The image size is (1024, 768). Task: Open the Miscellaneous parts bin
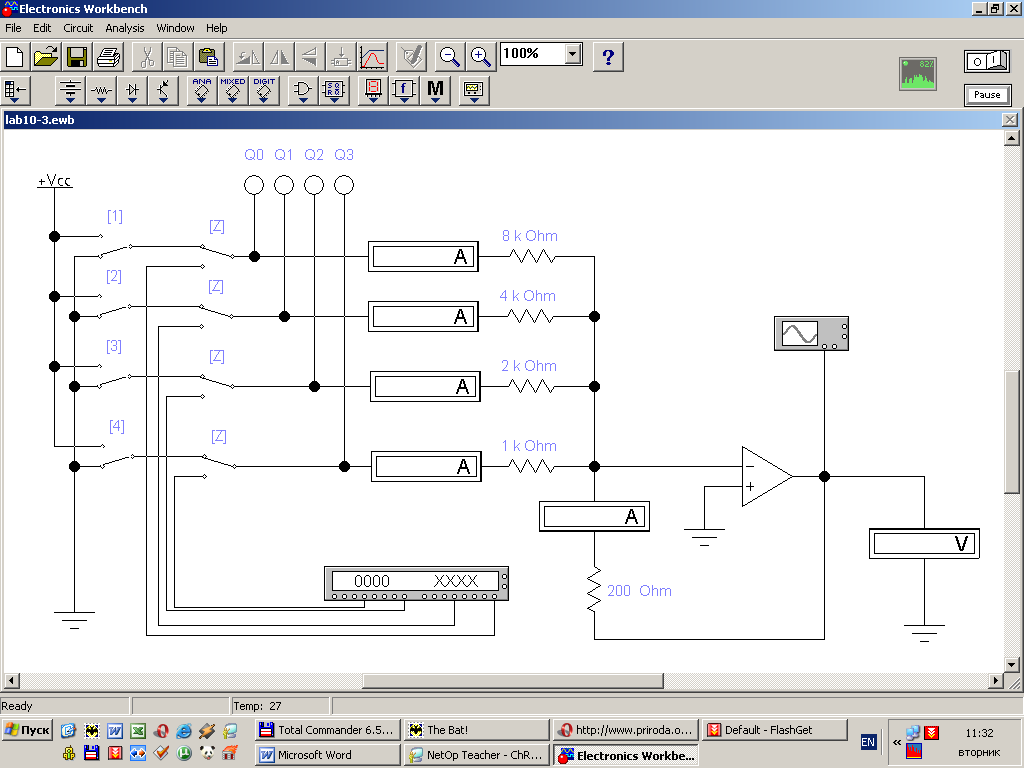[436, 90]
